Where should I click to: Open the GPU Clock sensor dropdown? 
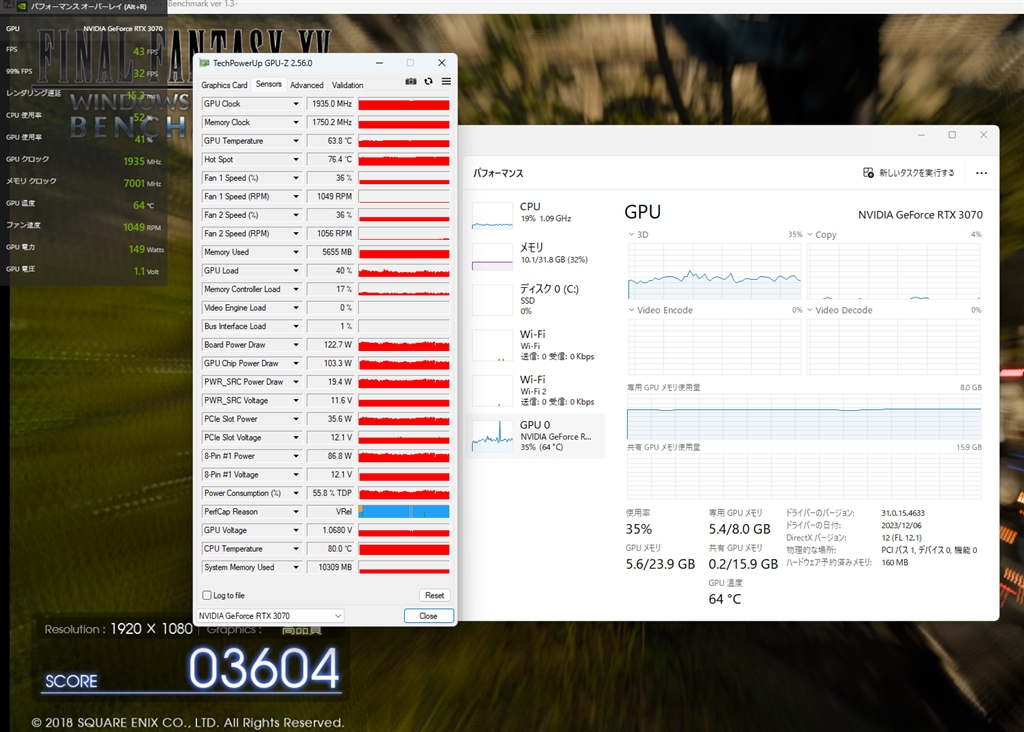point(296,104)
